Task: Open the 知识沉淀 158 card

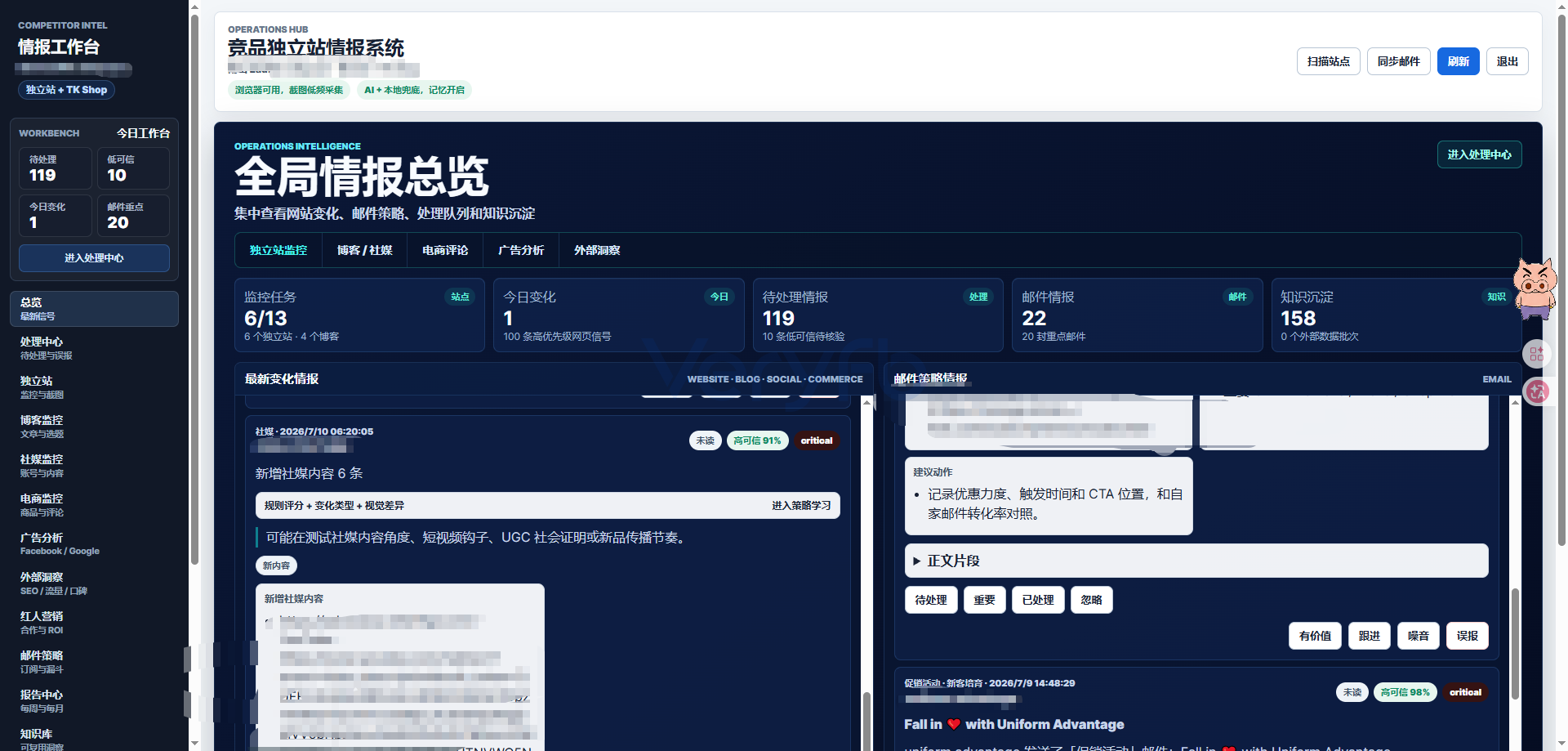Action: 1396,315
